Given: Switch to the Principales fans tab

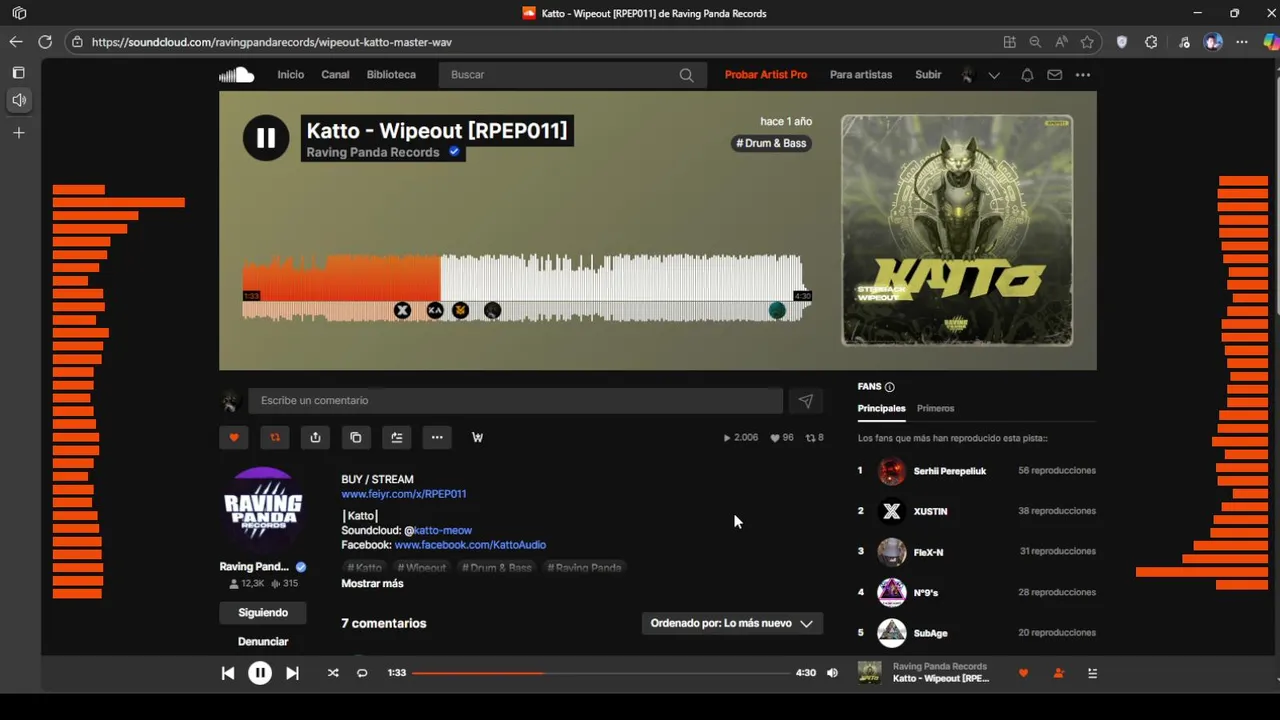Looking at the screenshot, I should tap(881, 408).
